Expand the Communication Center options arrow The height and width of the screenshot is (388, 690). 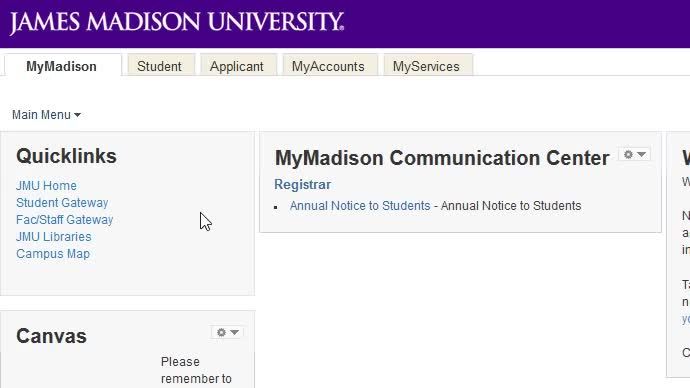click(642, 154)
